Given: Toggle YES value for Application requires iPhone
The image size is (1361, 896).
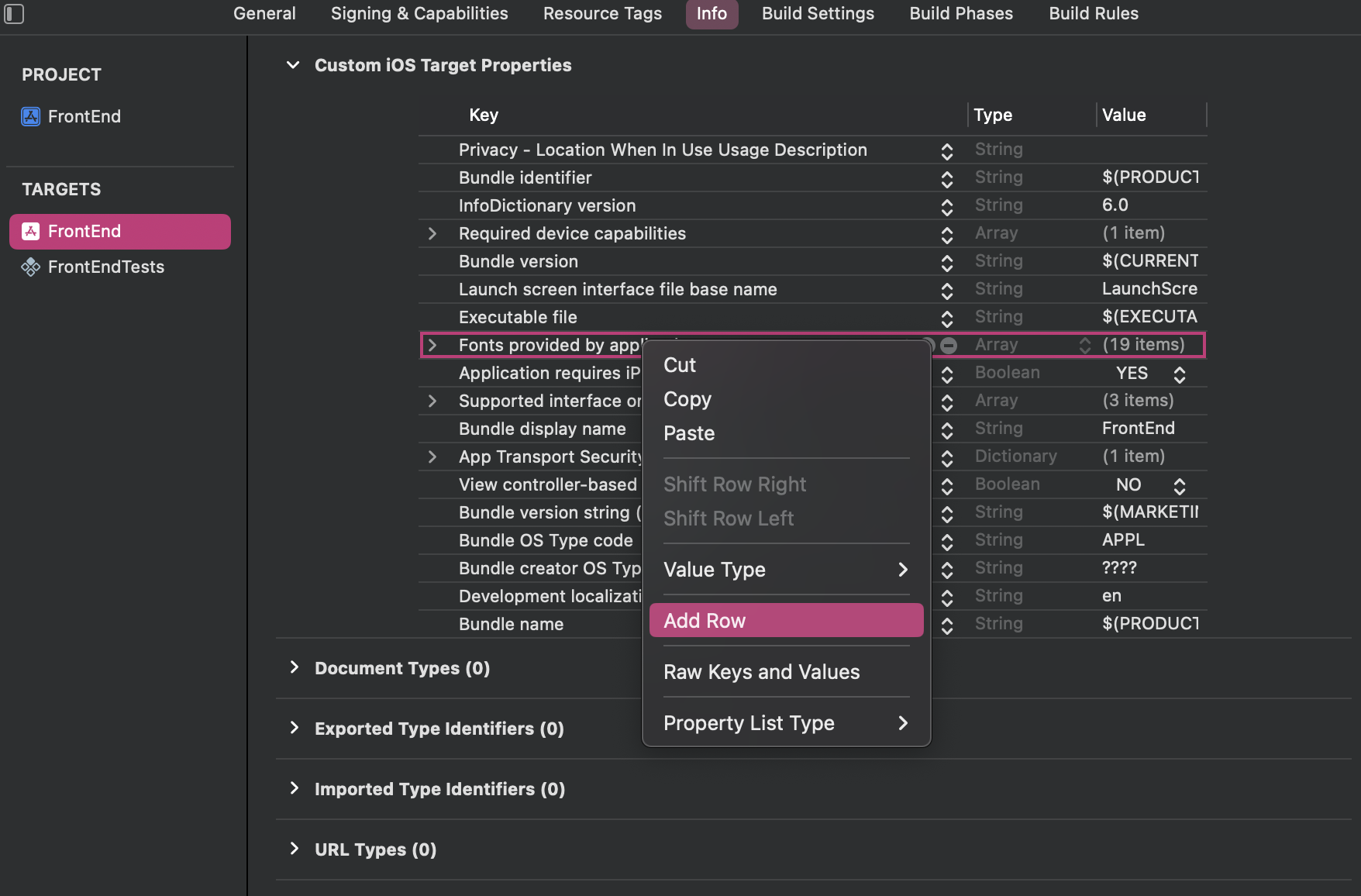Looking at the screenshot, I should coord(1180,374).
